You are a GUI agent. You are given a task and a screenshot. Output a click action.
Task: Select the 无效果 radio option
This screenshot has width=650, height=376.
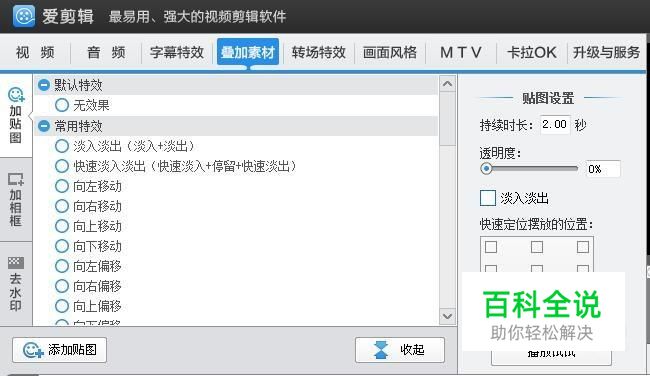62,105
